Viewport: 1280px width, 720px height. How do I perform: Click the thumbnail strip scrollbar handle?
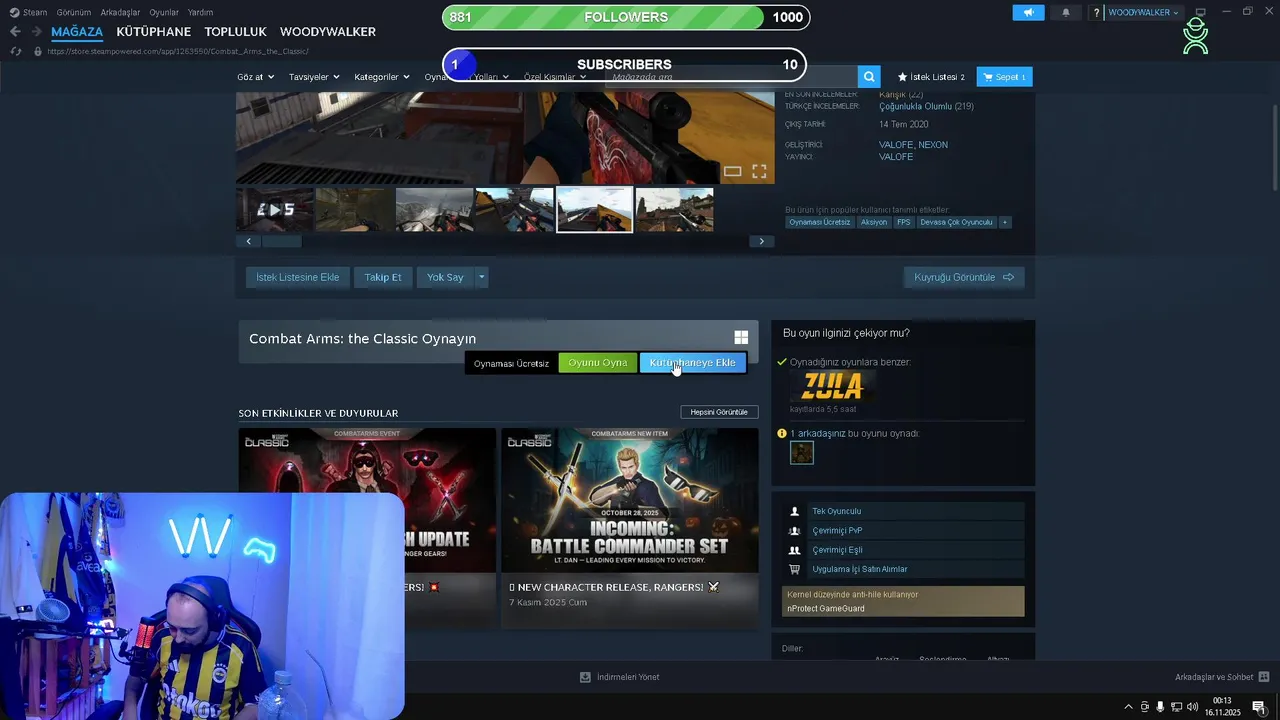[x=281, y=241]
